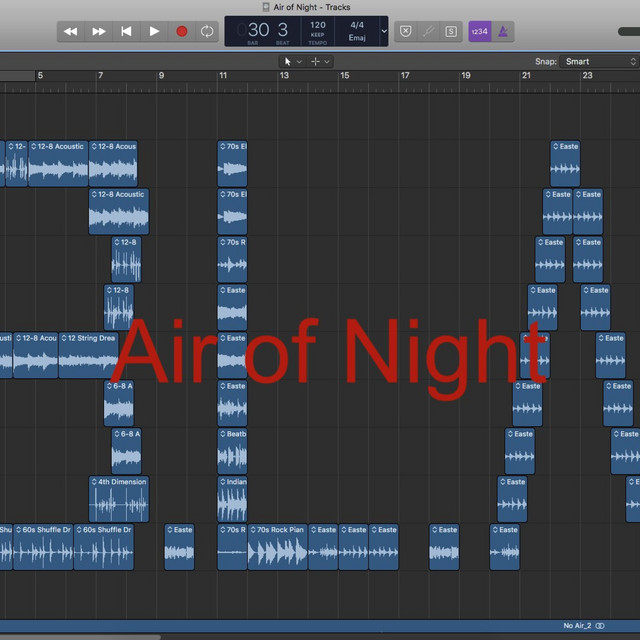Select the 70s Rock Pian audio region
640x640 pixels.
[278, 547]
